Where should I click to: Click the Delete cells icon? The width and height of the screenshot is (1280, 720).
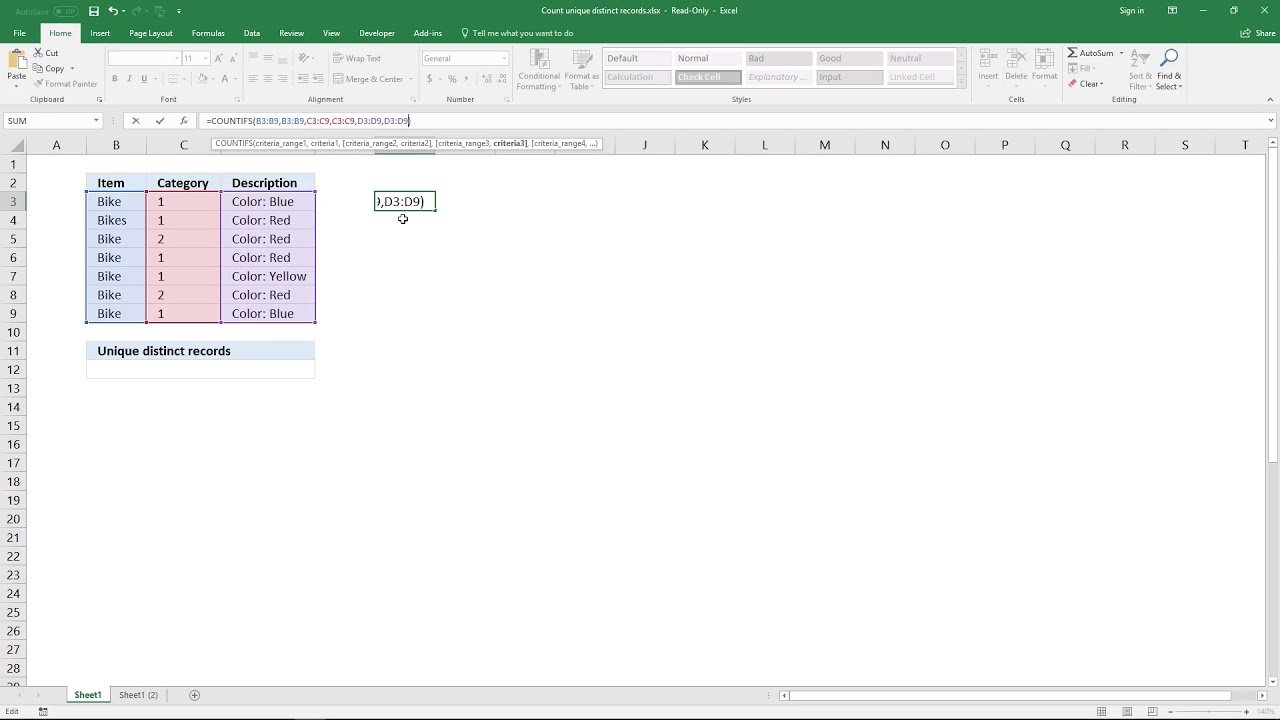click(1016, 58)
